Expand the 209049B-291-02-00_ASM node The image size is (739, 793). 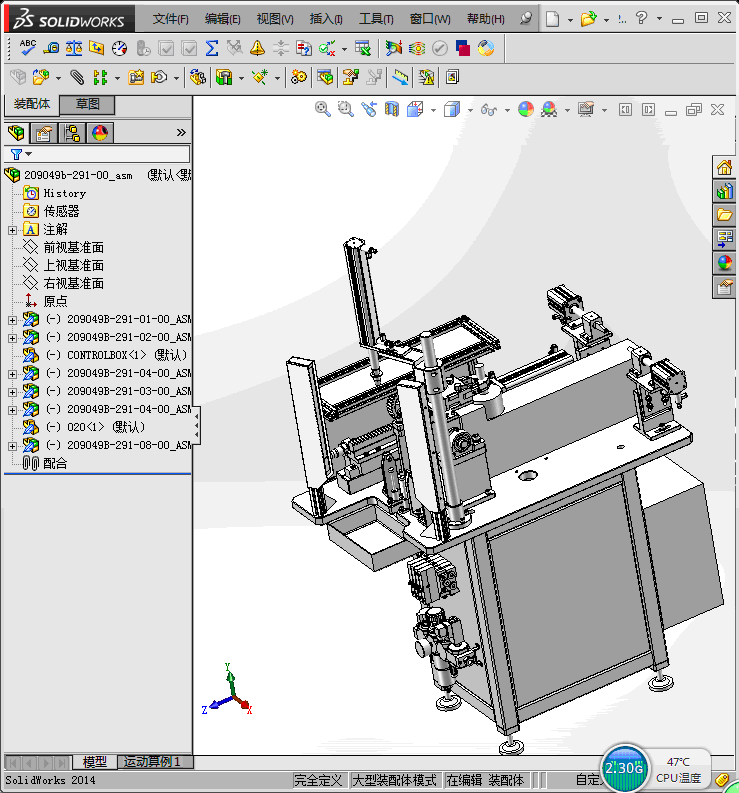coord(13,338)
